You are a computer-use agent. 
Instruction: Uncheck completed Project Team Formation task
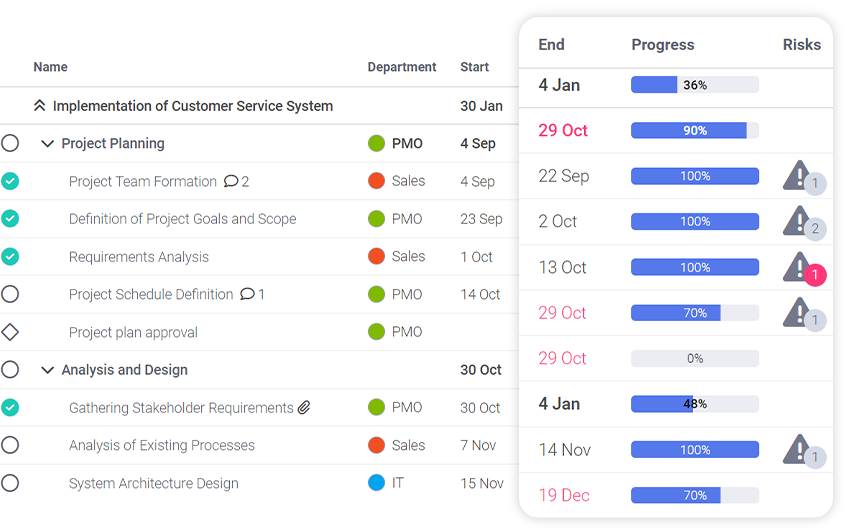point(10,181)
